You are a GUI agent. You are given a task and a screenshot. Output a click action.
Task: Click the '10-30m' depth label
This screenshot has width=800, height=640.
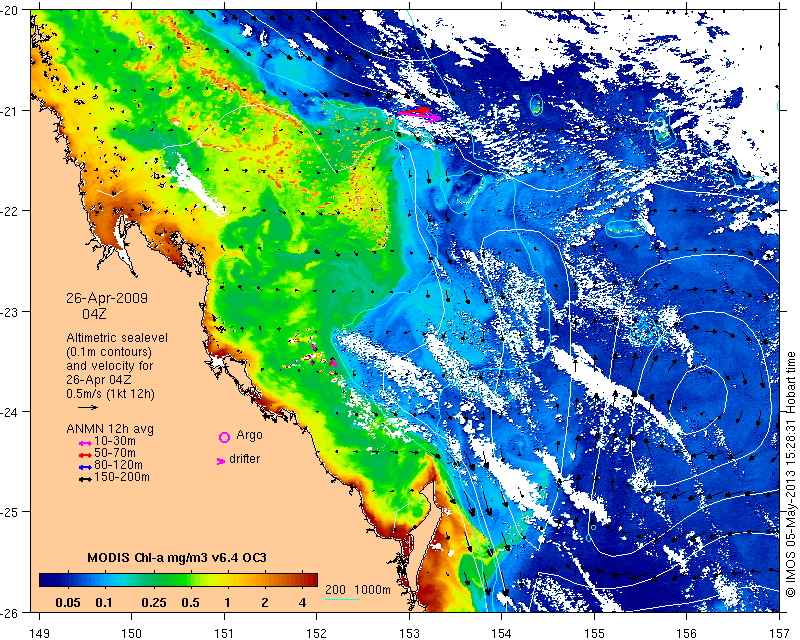tap(115, 441)
